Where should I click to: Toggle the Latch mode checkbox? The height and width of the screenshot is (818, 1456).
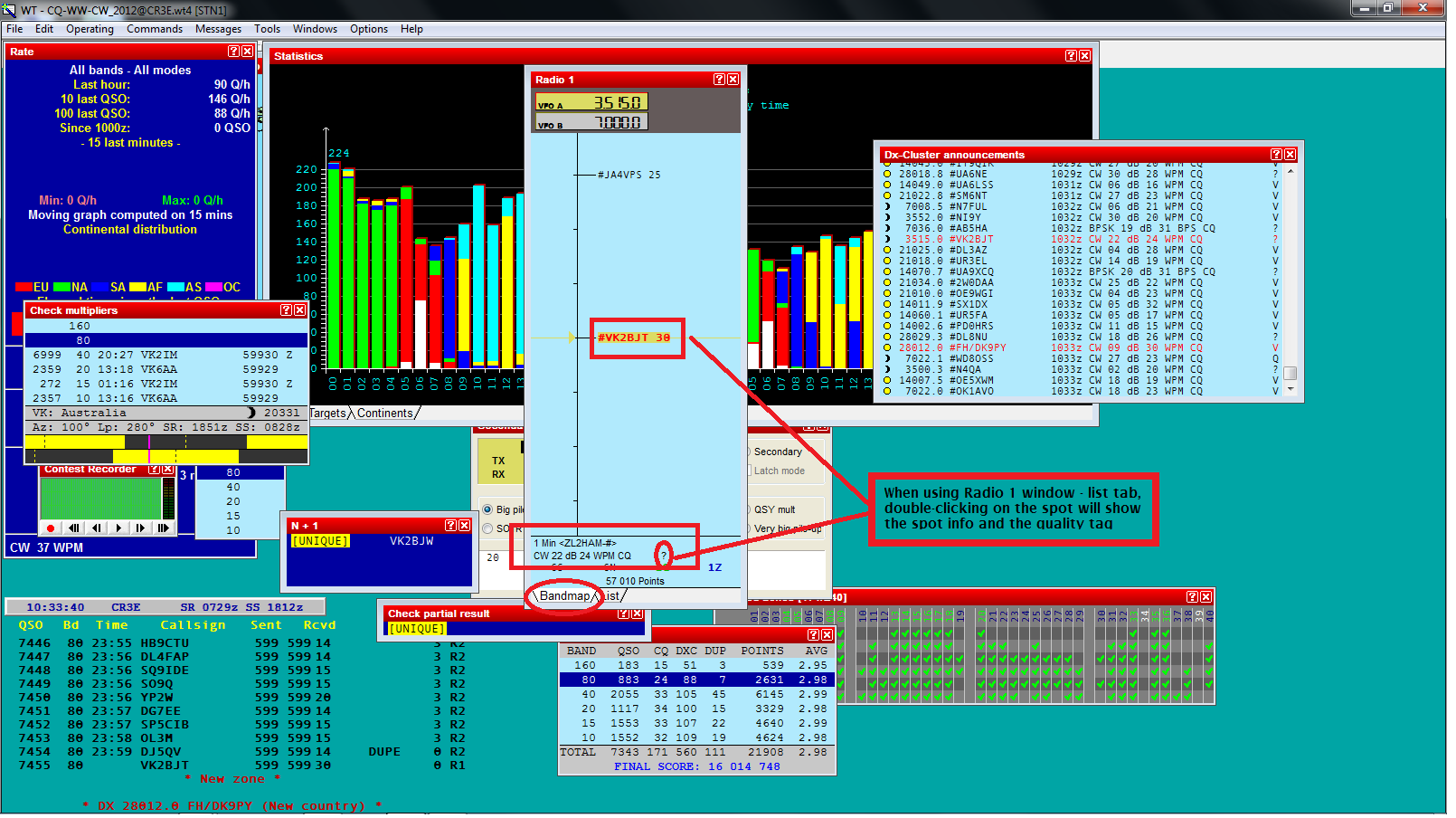[x=778, y=471]
